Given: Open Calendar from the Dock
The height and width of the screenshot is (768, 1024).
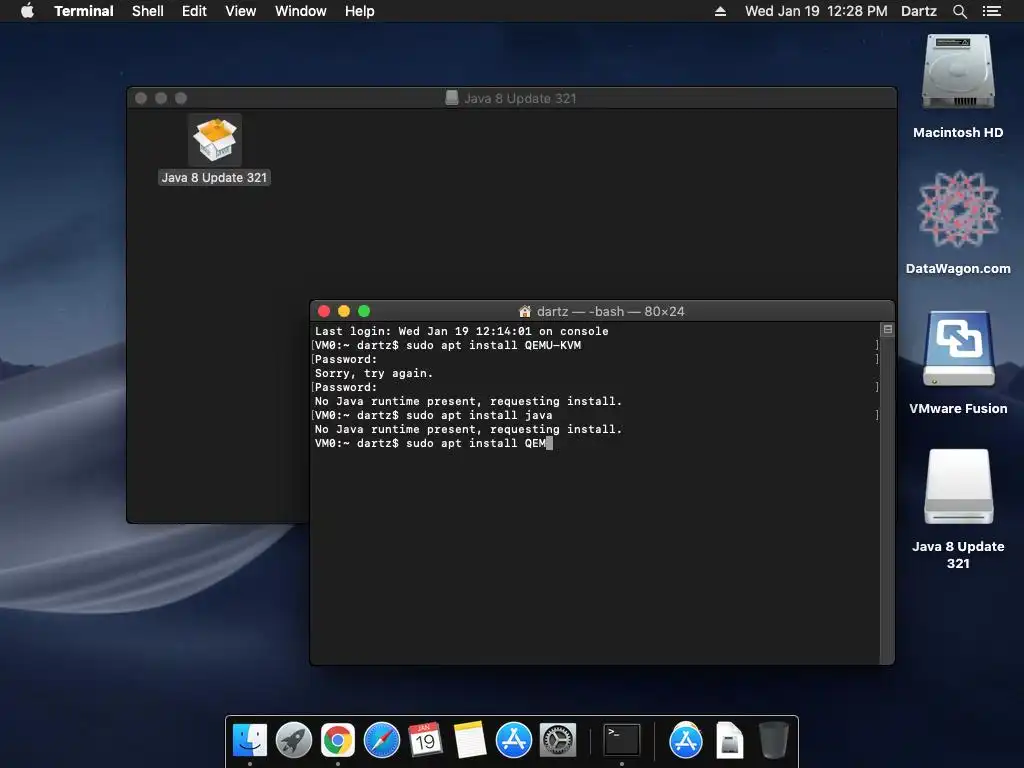Looking at the screenshot, I should coord(425,740).
